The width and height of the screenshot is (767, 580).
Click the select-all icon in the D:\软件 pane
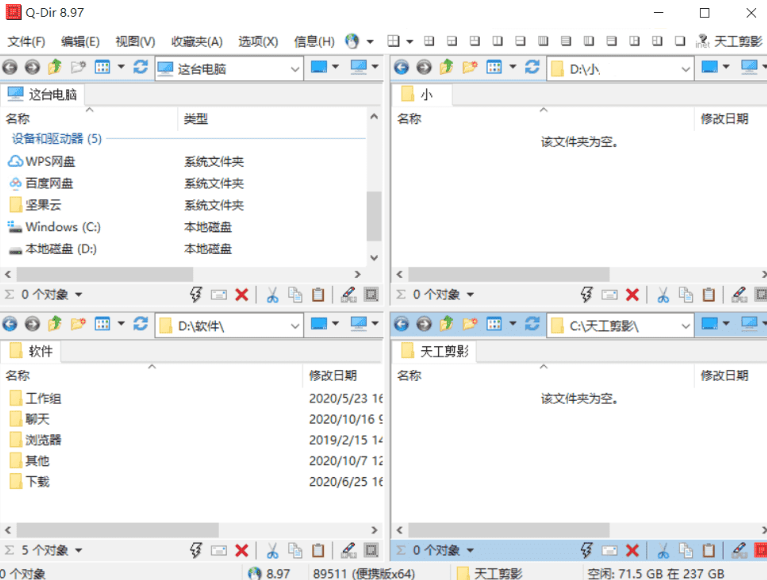click(x=371, y=550)
